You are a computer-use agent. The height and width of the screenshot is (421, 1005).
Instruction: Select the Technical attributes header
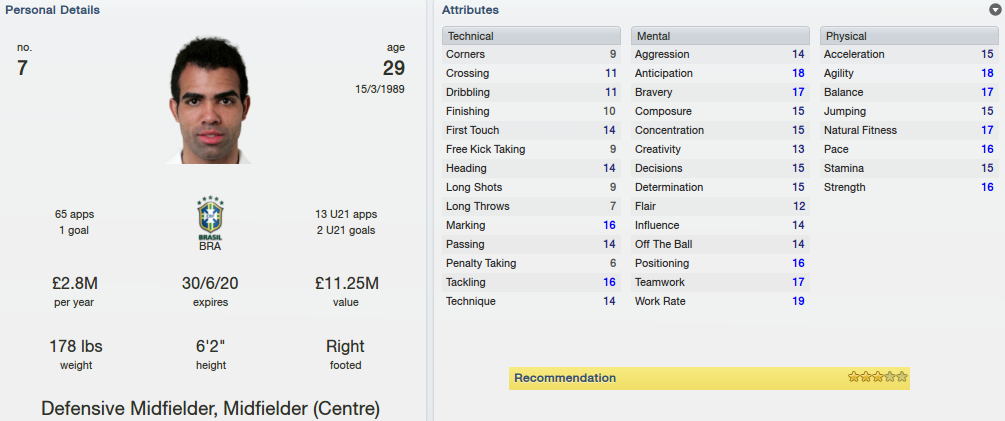pos(531,36)
